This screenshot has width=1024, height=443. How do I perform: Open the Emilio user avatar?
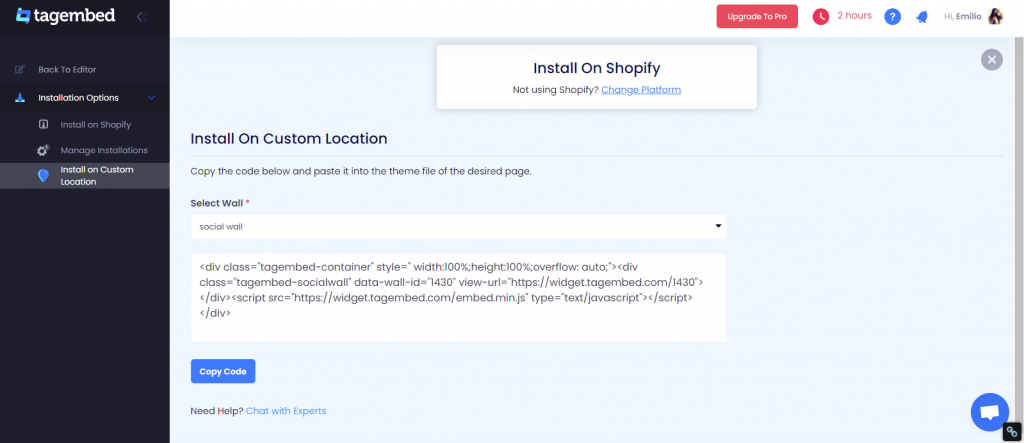[x=995, y=16]
